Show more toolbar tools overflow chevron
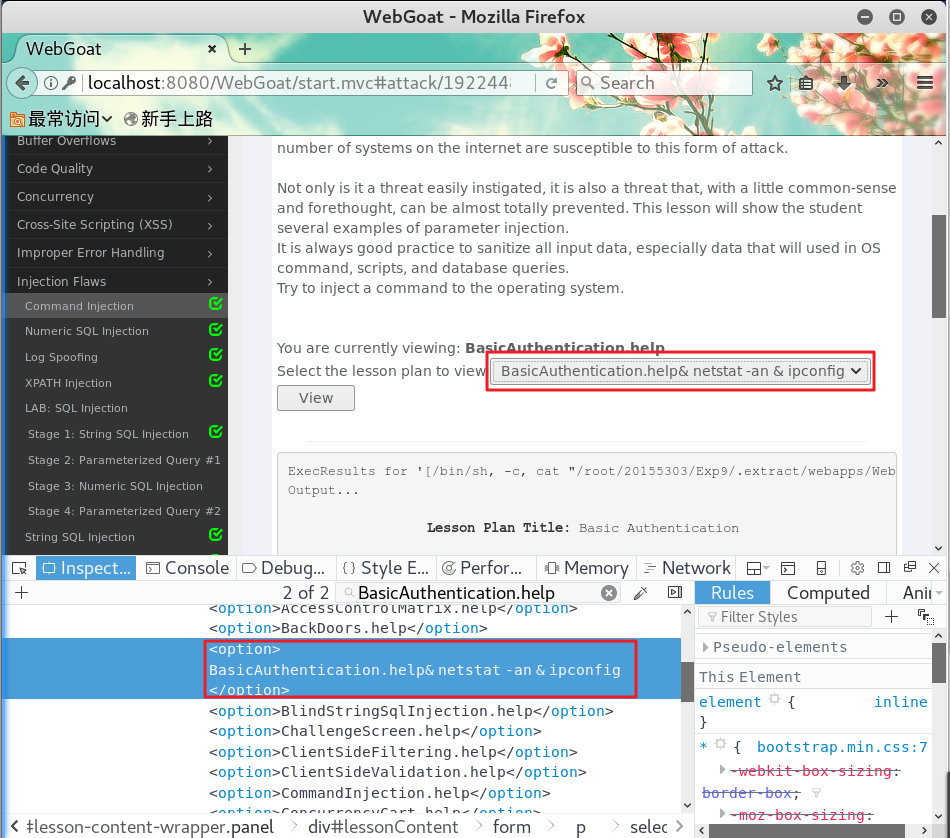Viewport: 950px width, 838px height. pos(882,83)
